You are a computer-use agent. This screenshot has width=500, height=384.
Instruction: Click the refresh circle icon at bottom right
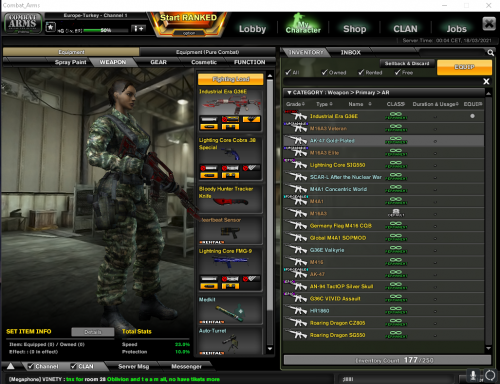pos(490,376)
